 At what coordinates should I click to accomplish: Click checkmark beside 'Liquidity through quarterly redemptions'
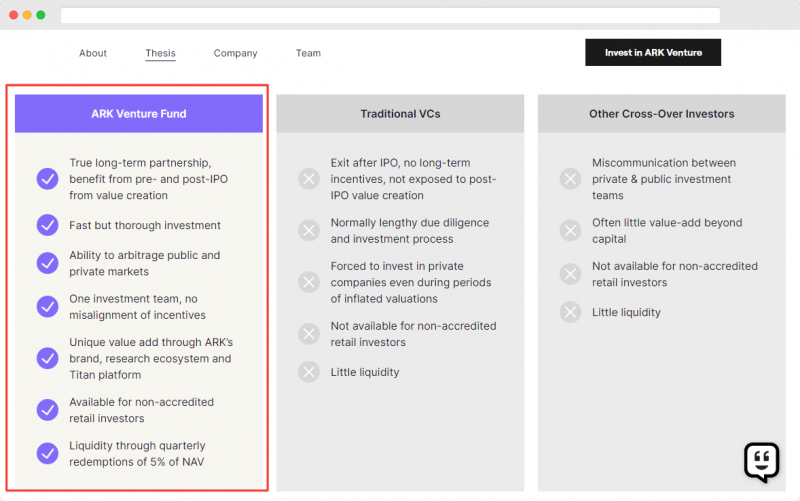click(47, 453)
